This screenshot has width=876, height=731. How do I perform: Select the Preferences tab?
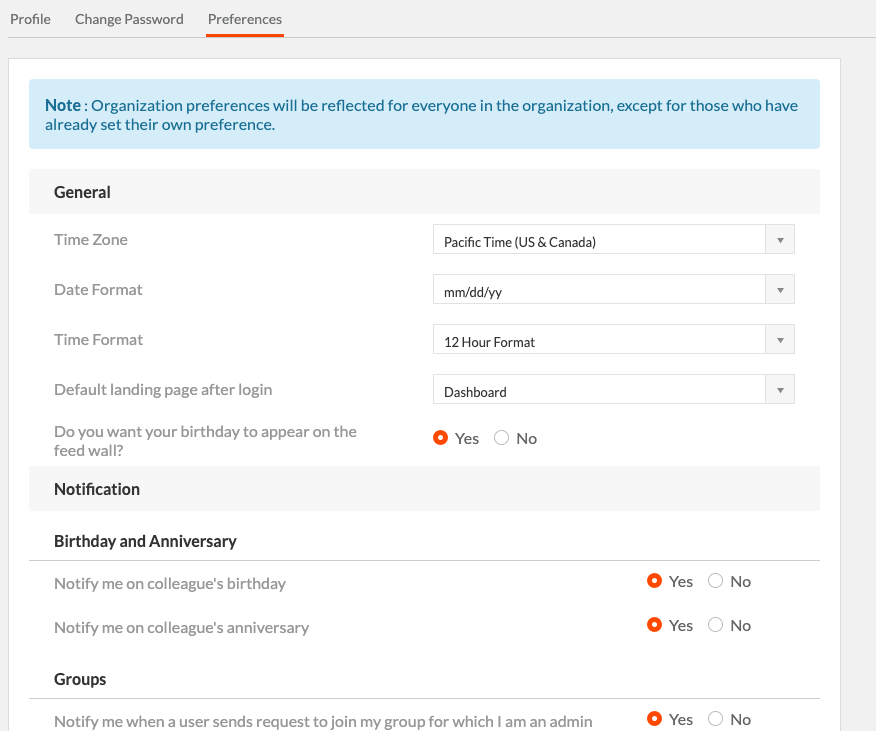click(x=245, y=19)
